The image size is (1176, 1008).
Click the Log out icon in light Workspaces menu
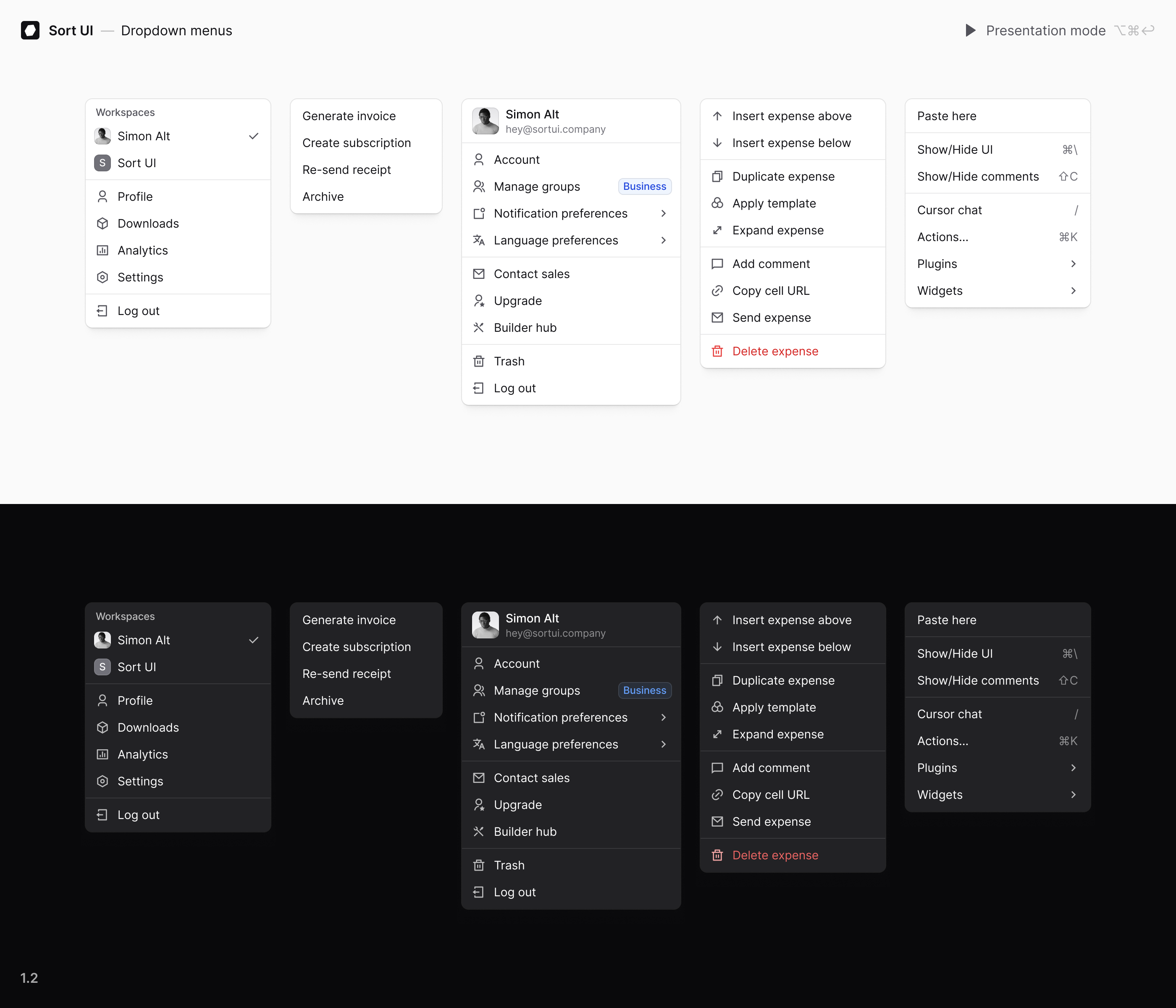[x=102, y=310]
